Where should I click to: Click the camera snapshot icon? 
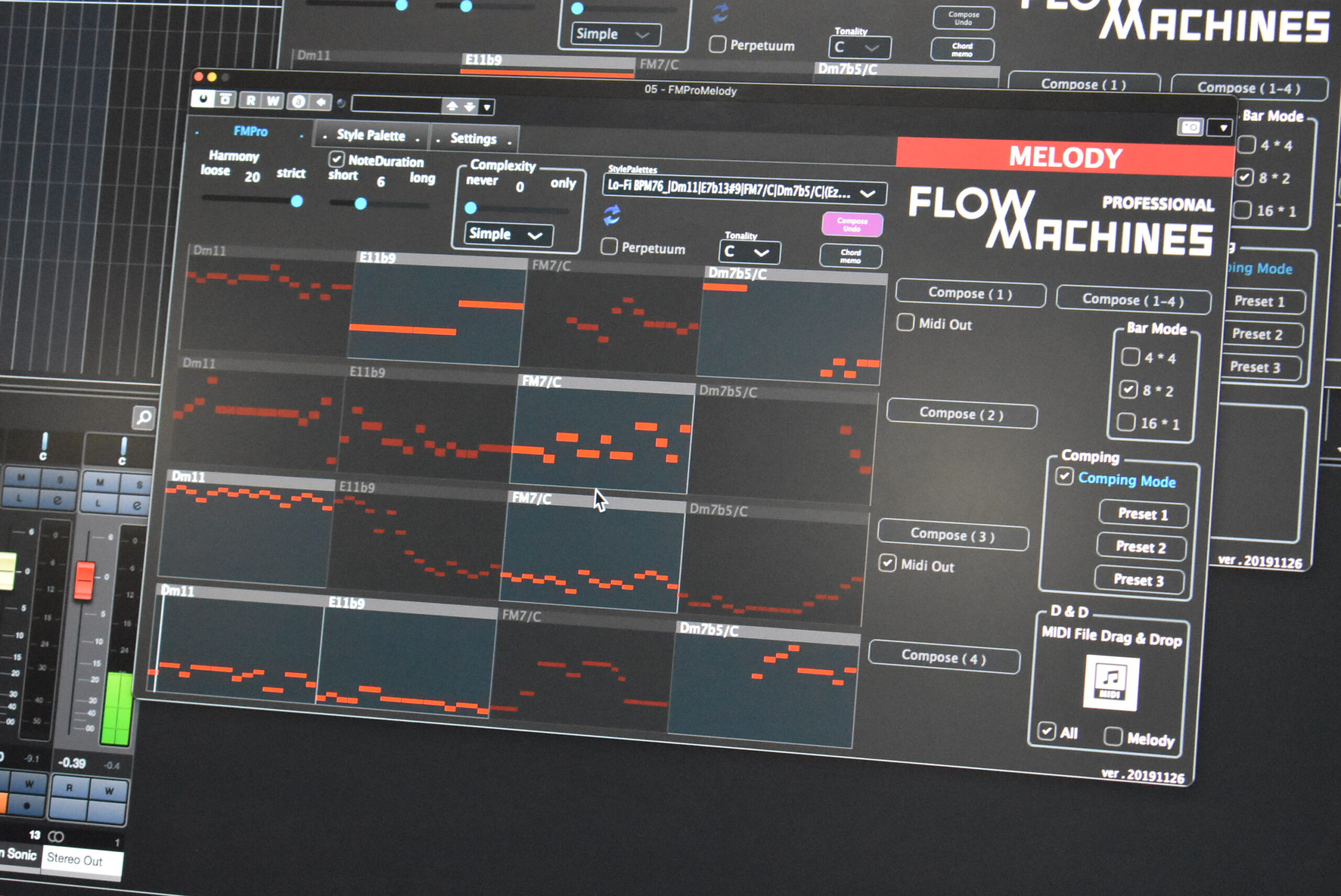[1190, 127]
